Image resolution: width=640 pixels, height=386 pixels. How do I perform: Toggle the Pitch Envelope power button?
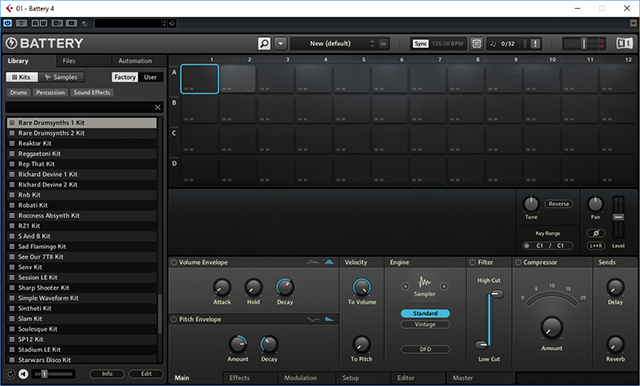click(173, 319)
